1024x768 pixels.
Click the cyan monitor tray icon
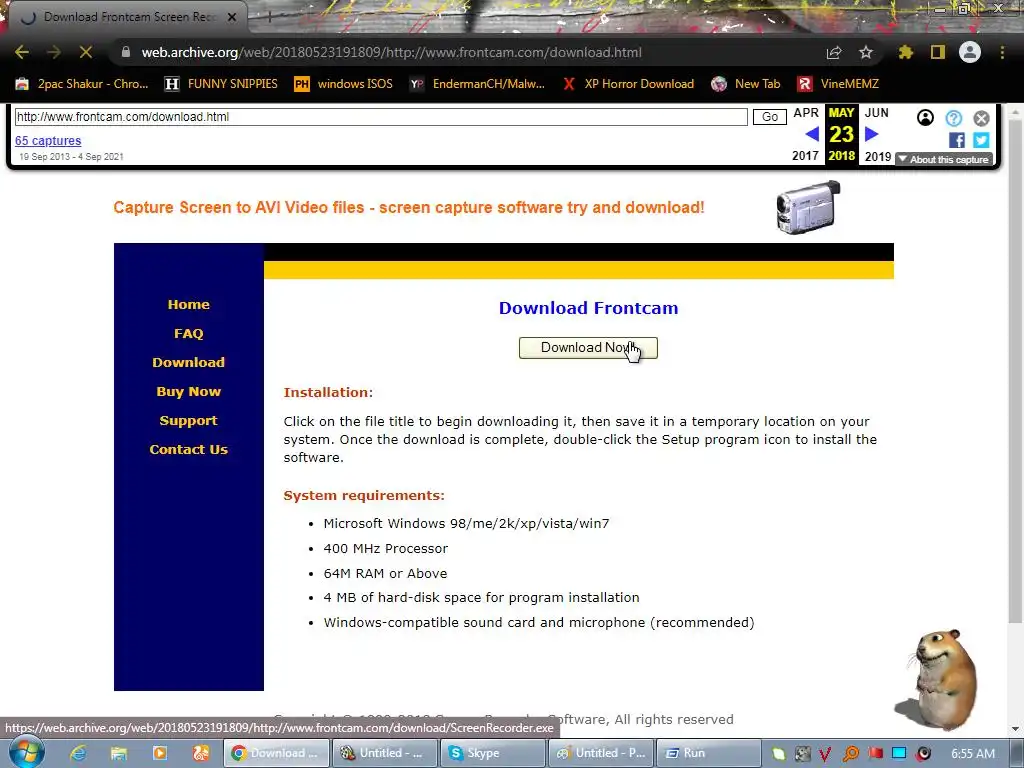tap(899, 753)
